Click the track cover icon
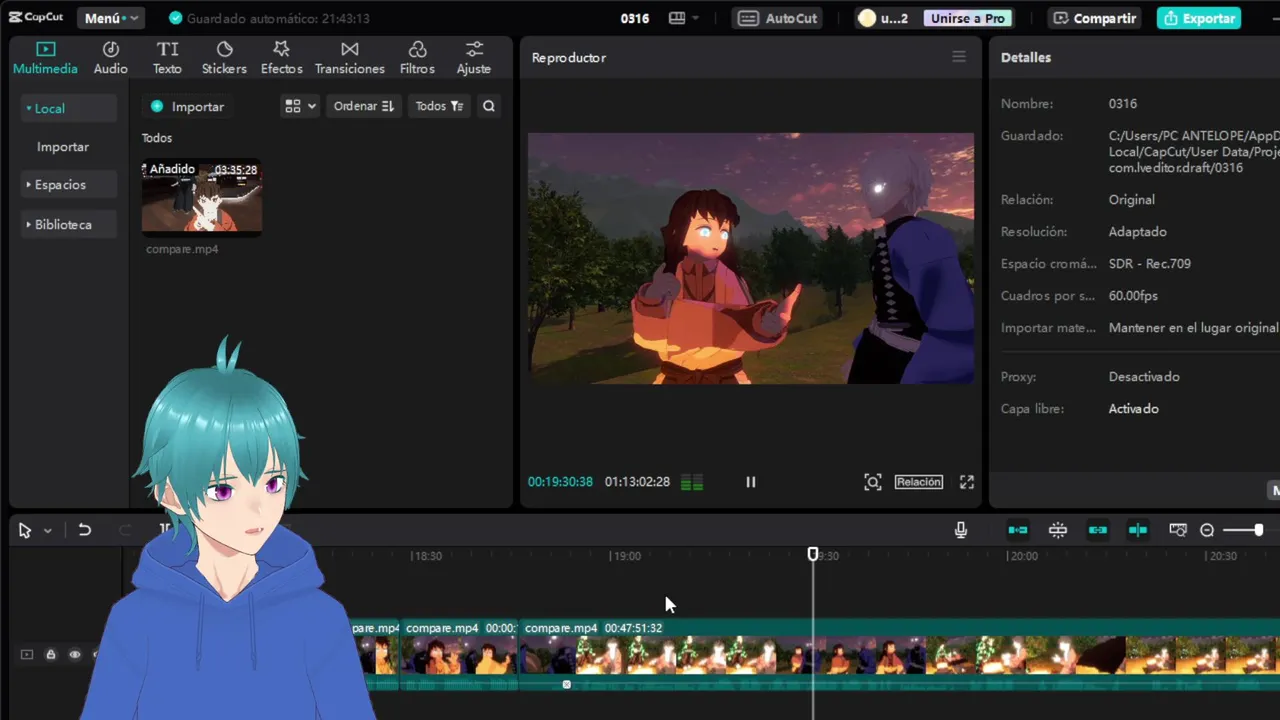Viewport: 1280px width, 720px height. (27, 654)
